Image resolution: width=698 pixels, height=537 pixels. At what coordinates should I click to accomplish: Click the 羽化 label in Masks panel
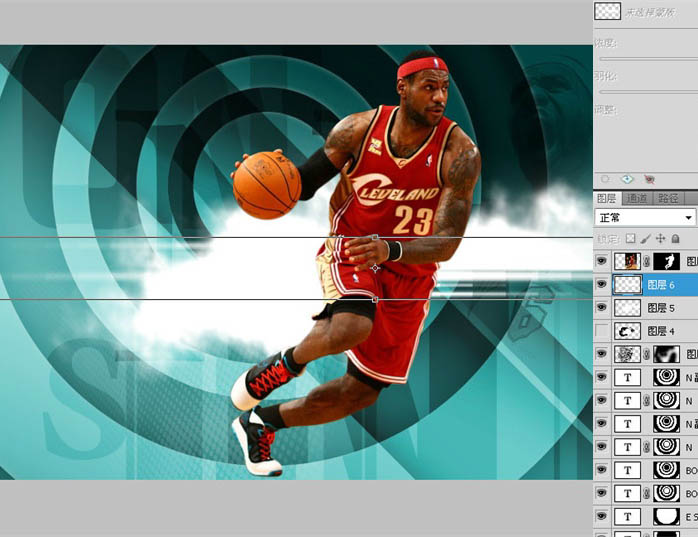coord(605,76)
